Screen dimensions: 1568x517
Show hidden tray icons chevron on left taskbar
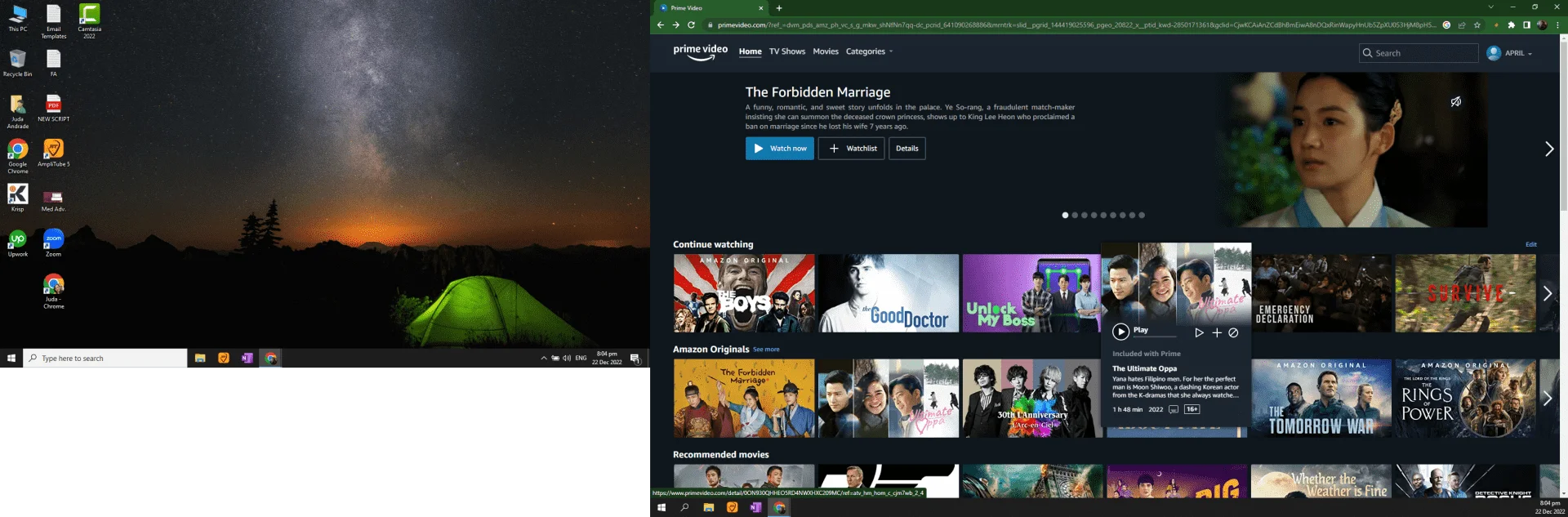pyautogui.click(x=544, y=358)
